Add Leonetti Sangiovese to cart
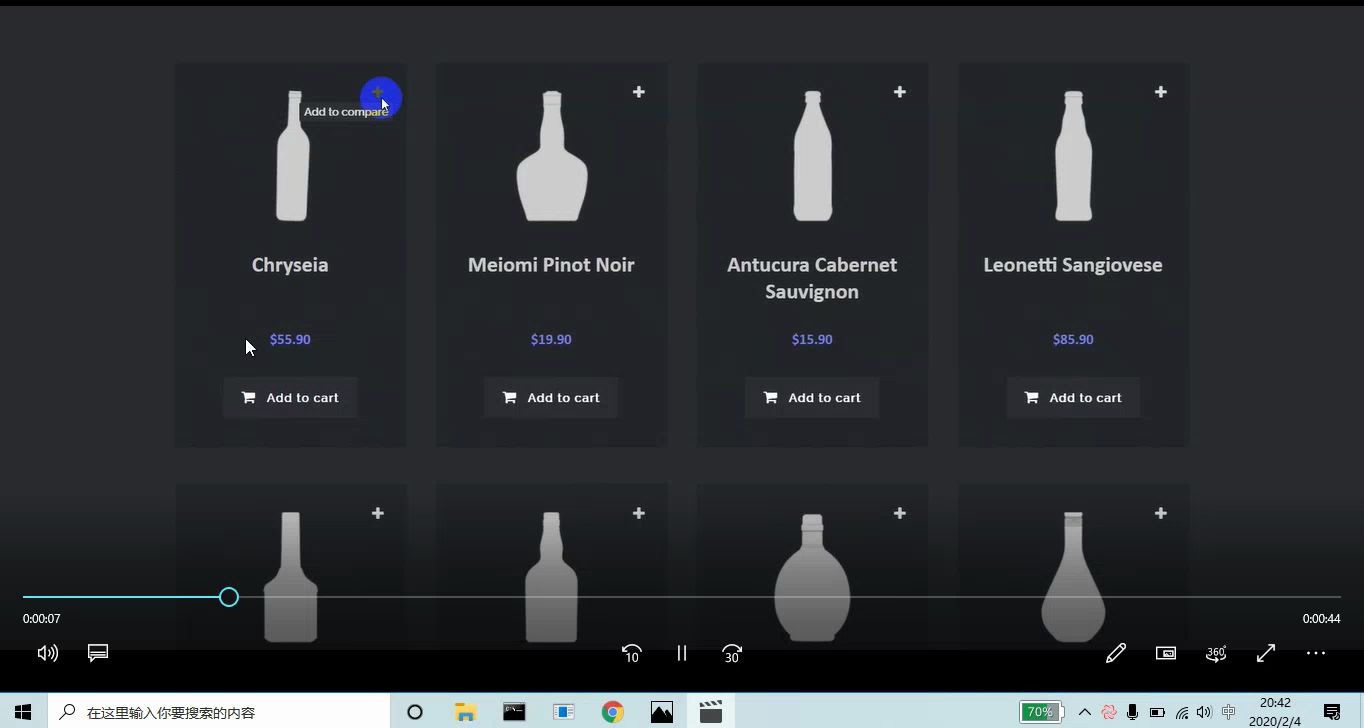Screen dimensions: 1364x728 tap(1073, 398)
